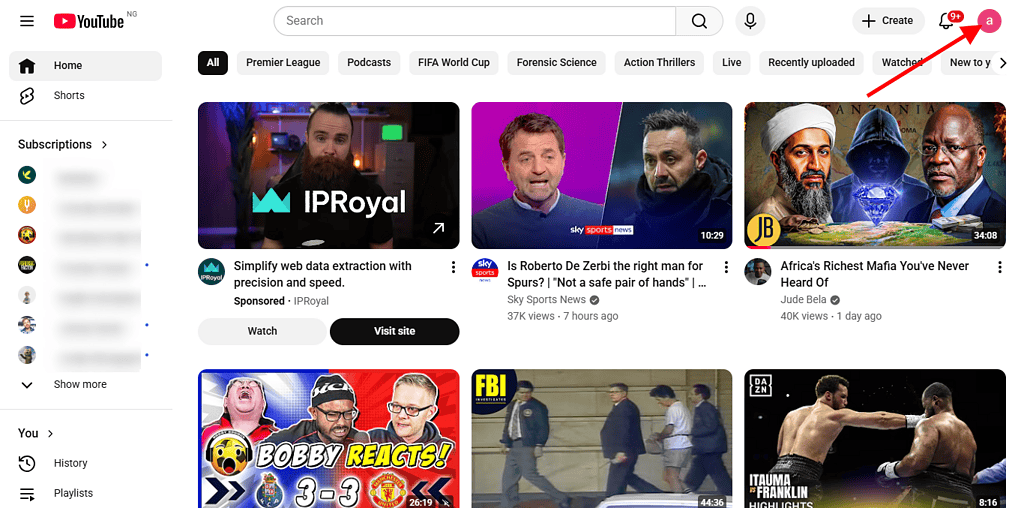Click the Jude Bela channel avatar
Image resolution: width=1024 pixels, height=508 pixels.
tap(758, 272)
